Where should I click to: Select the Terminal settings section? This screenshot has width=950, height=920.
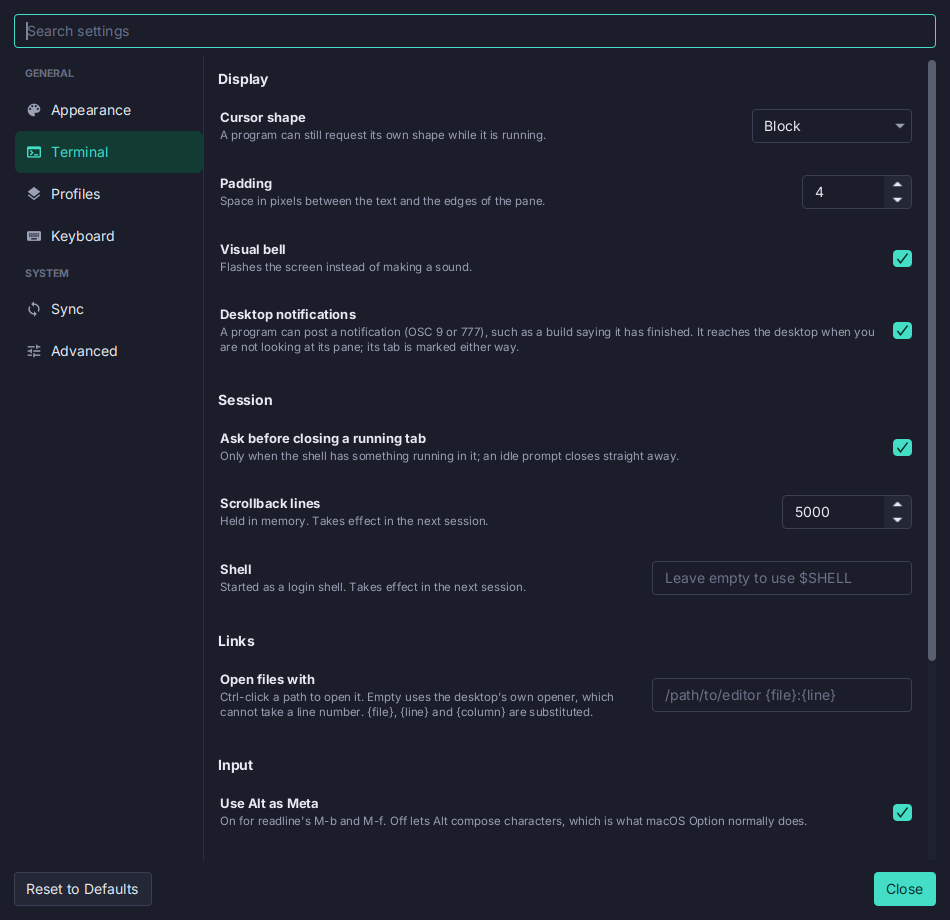(x=109, y=152)
